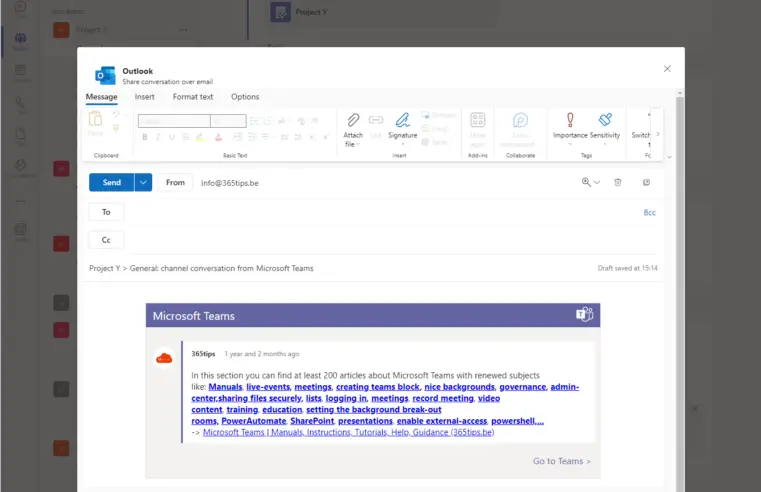
Task: Open the Teams sidebar Teams icon
Action: 20,39
